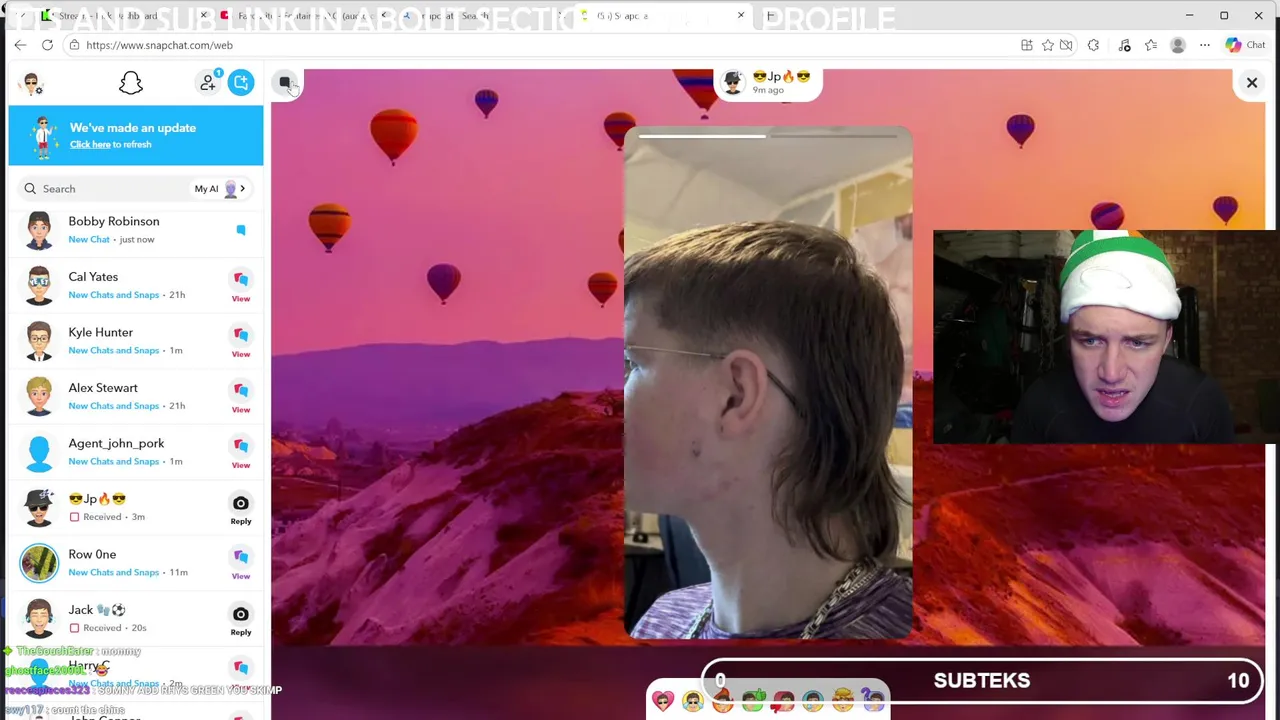Click the Snapchat ghost logo

coord(131,83)
